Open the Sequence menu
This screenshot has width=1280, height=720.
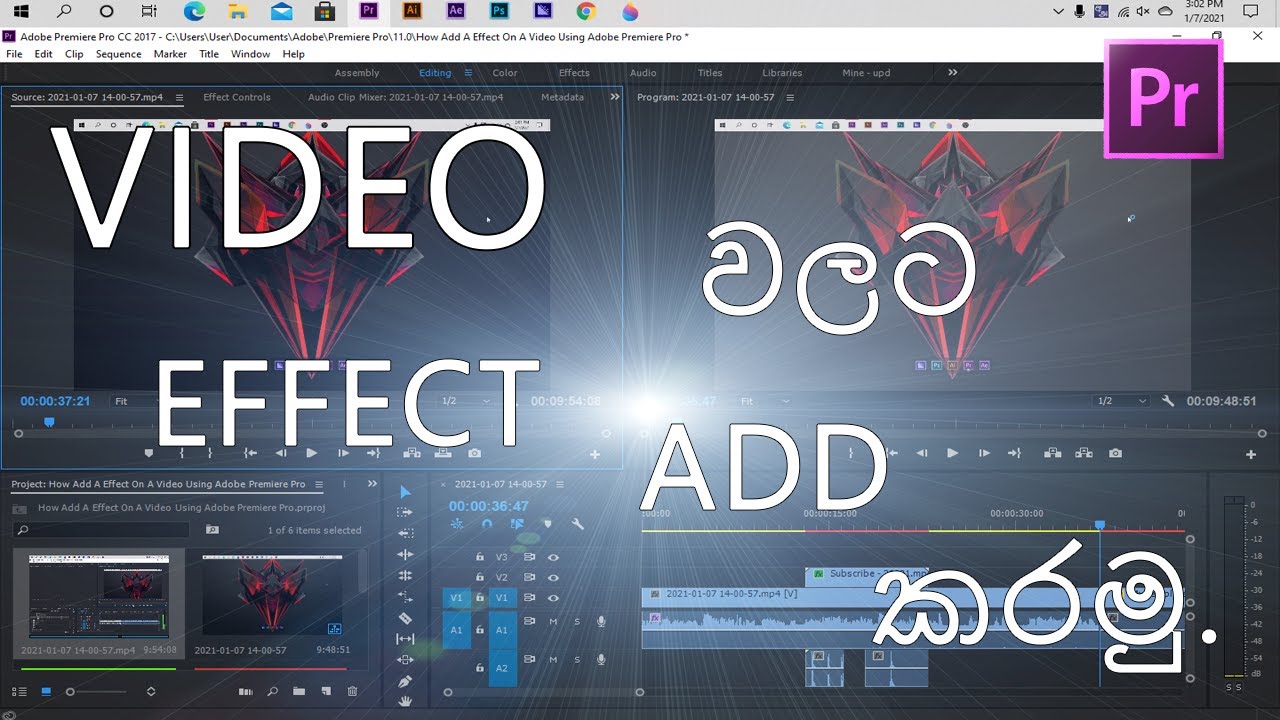(118, 54)
